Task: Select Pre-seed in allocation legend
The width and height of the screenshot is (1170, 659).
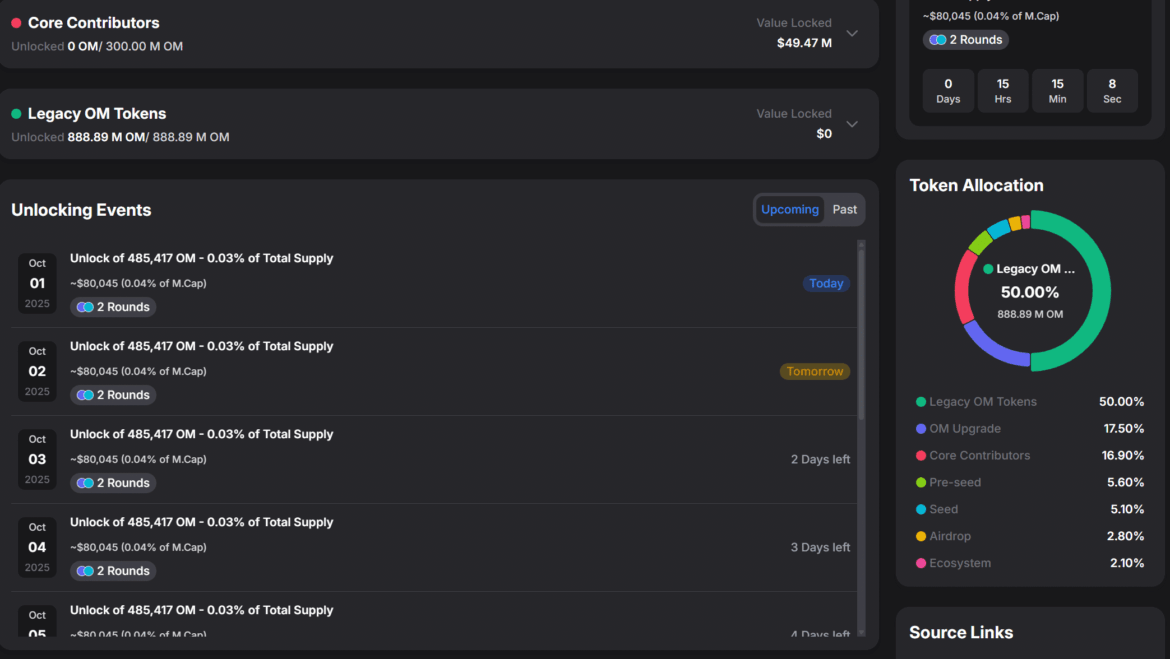Action: [x=954, y=482]
